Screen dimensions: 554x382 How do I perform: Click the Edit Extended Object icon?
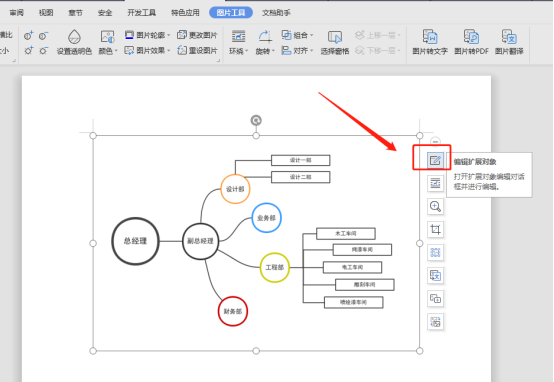[x=435, y=160]
